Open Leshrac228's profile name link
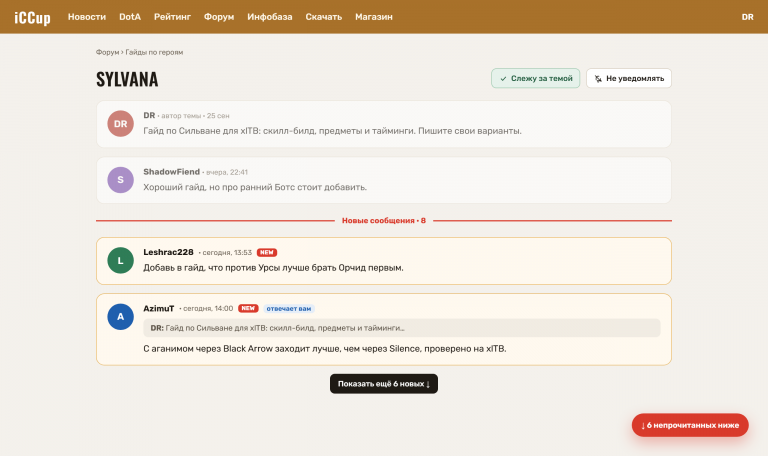The width and height of the screenshot is (768, 456). point(168,252)
